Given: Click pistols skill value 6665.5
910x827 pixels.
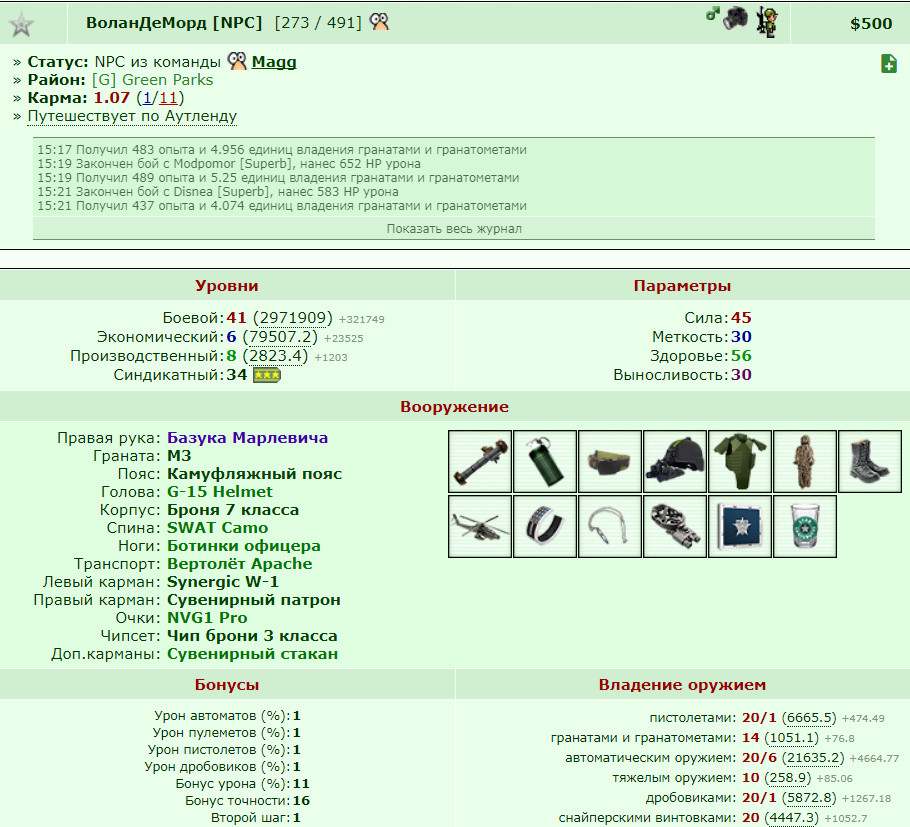Looking at the screenshot, I should click(809, 718).
